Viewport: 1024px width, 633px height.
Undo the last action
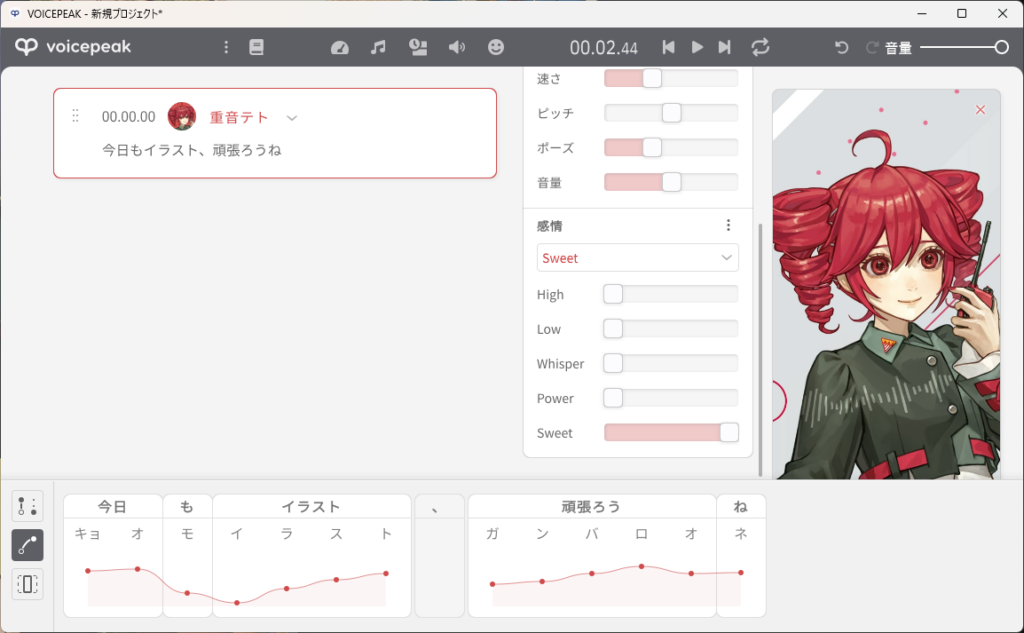[842, 47]
